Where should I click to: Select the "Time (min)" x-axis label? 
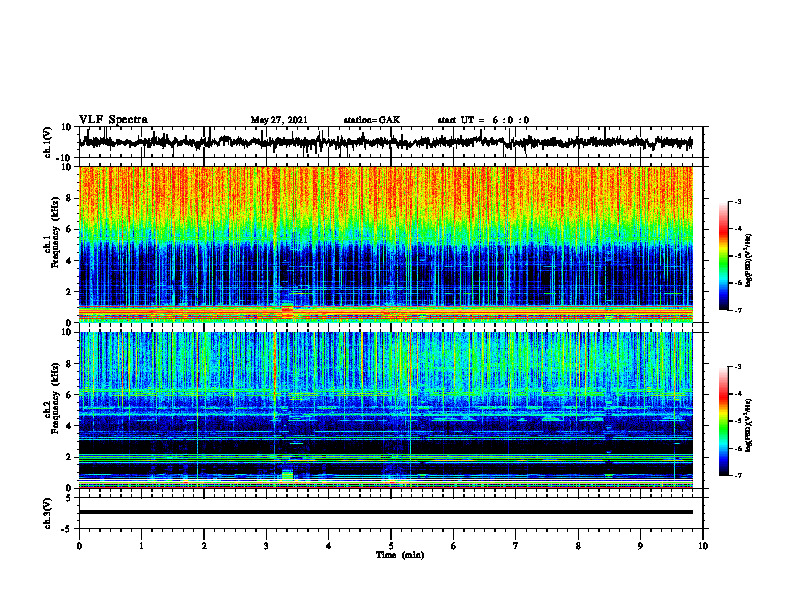click(400, 555)
